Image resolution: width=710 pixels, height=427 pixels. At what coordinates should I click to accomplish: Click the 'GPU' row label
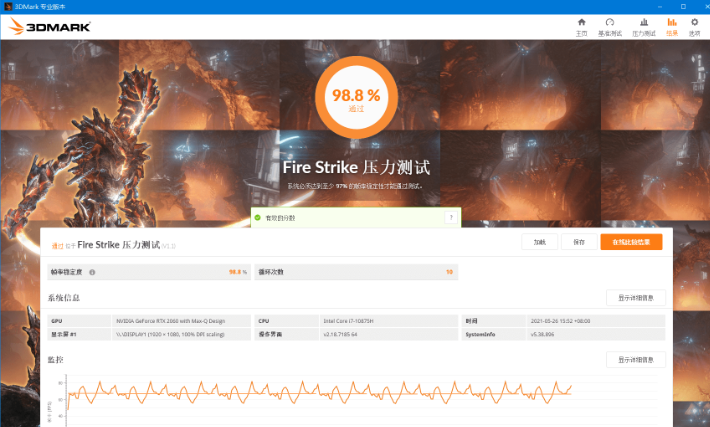pyautogui.click(x=57, y=321)
